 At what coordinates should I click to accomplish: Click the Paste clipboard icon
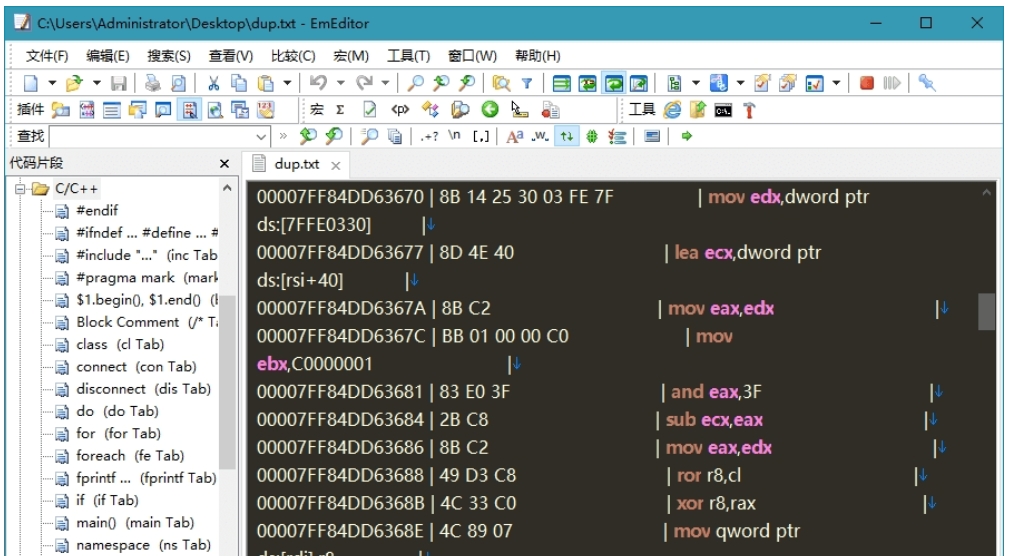265,83
